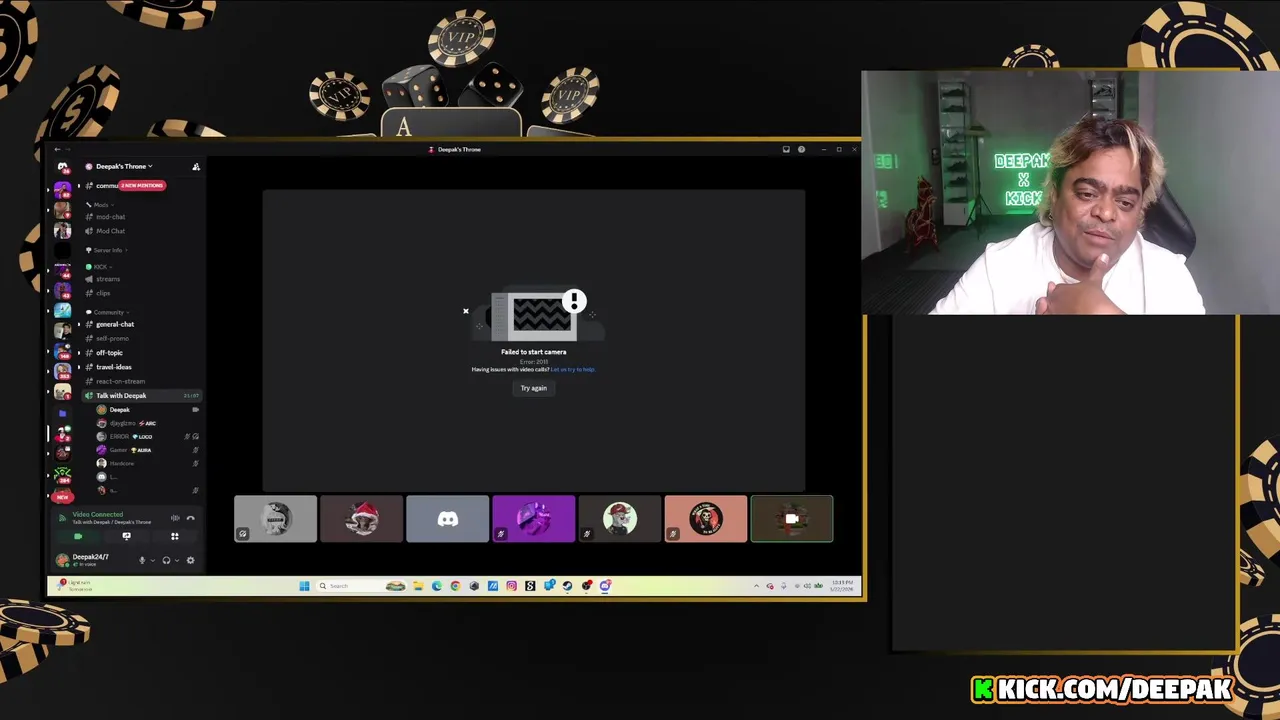Open the activities grid button
The image size is (1280, 720).
(175, 536)
